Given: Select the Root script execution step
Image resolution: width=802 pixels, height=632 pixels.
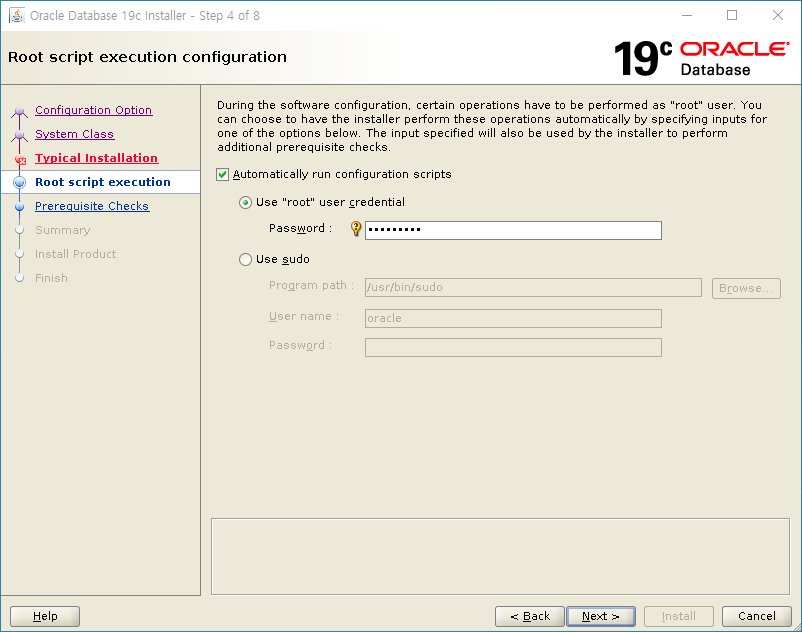Looking at the screenshot, I should [103, 182].
